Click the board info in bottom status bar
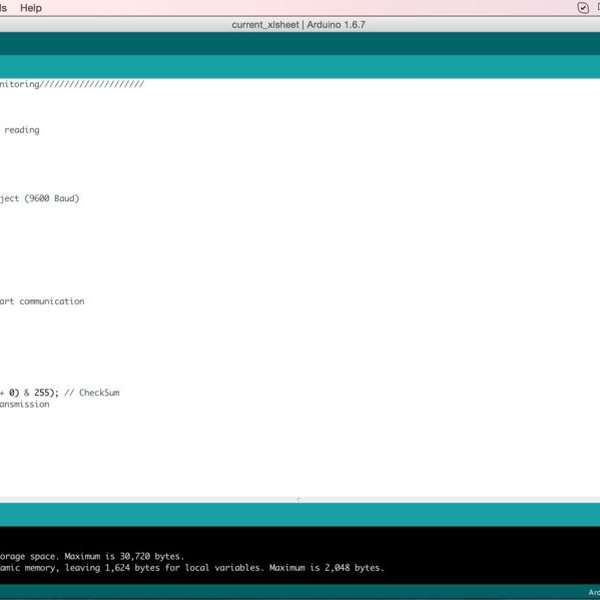Screen dimensions: 600x600 (593, 593)
